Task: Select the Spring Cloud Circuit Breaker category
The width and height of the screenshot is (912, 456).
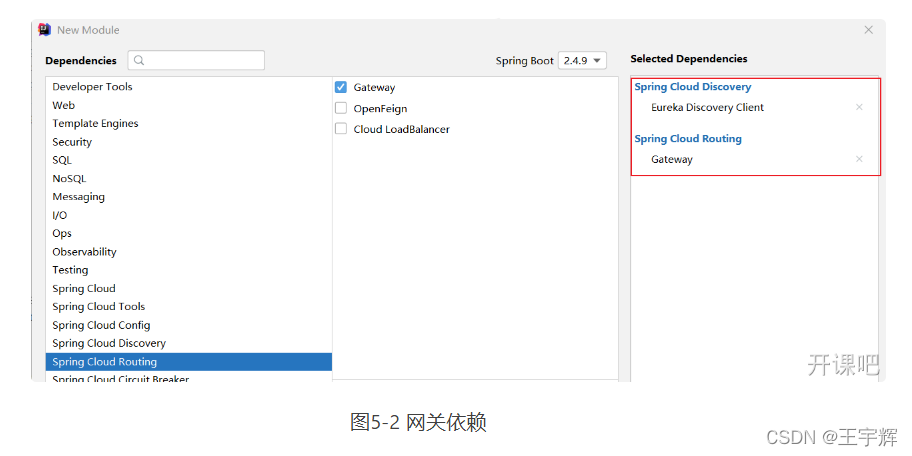Action: click(x=189, y=378)
